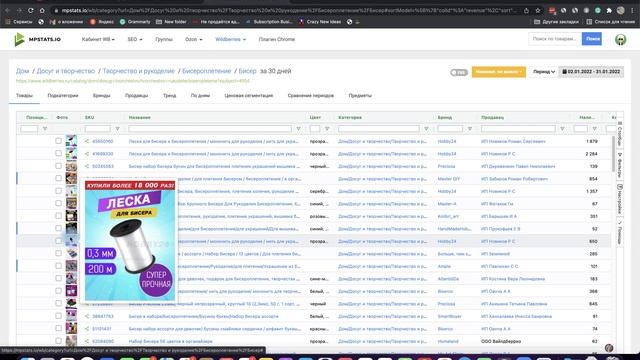Open the Кабинет WB dropdown menu
Image resolution: width=640 pixels, height=360 pixels.
(98, 39)
